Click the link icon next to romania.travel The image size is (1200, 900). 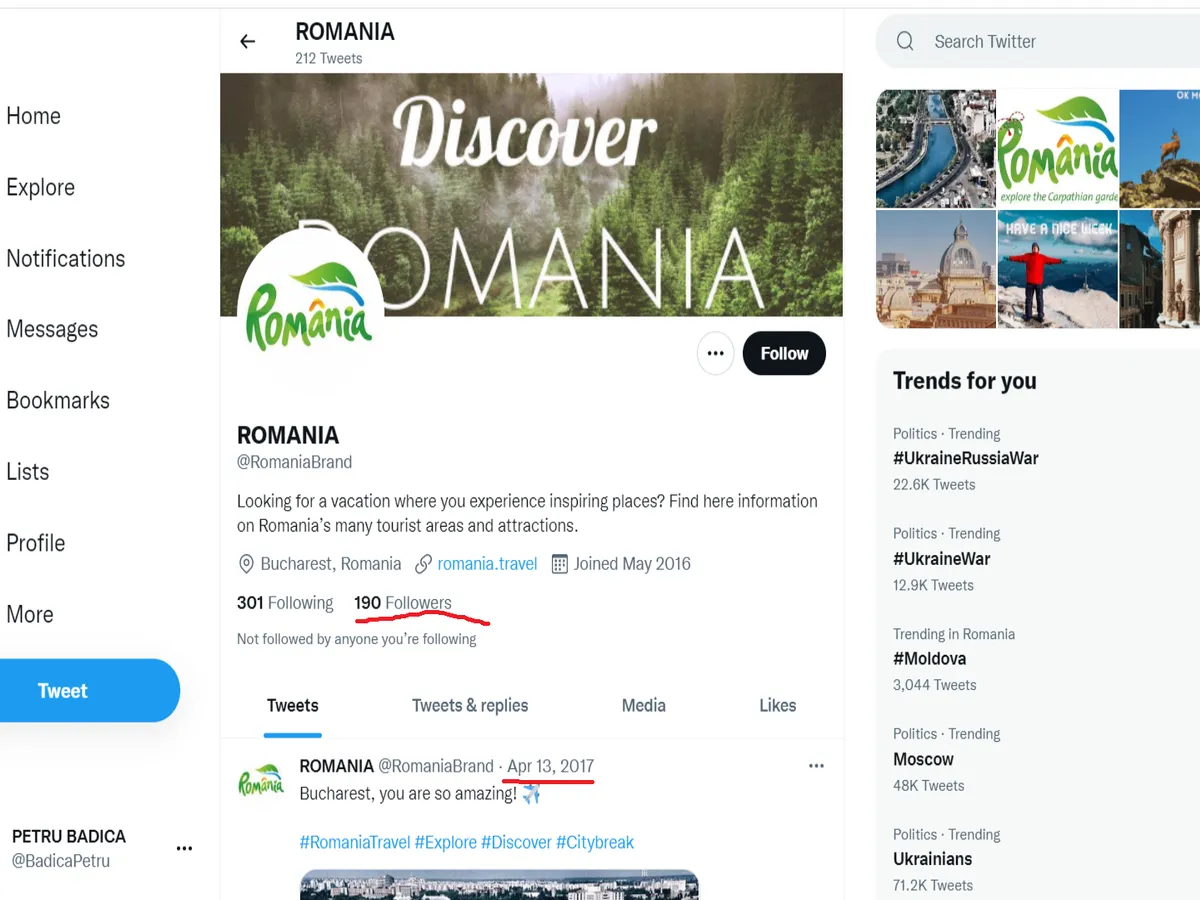[x=423, y=564]
